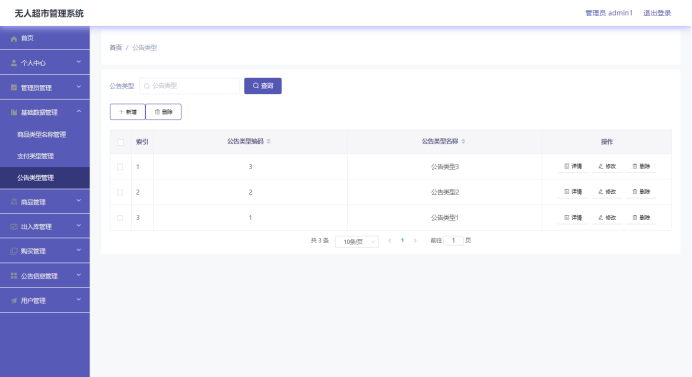
Task: Click the 公告类型2 name cell
Action: (x=445, y=192)
